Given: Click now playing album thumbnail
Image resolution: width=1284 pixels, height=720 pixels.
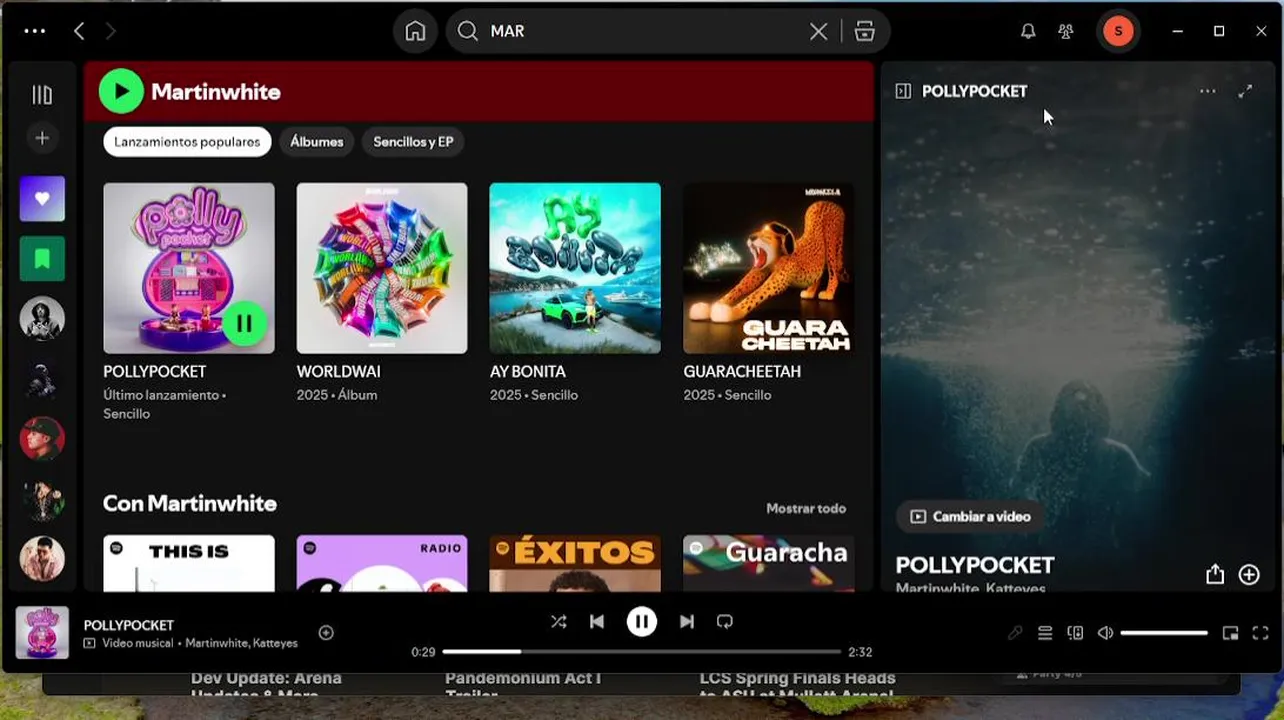Looking at the screenshot, I should click(42, 632).
